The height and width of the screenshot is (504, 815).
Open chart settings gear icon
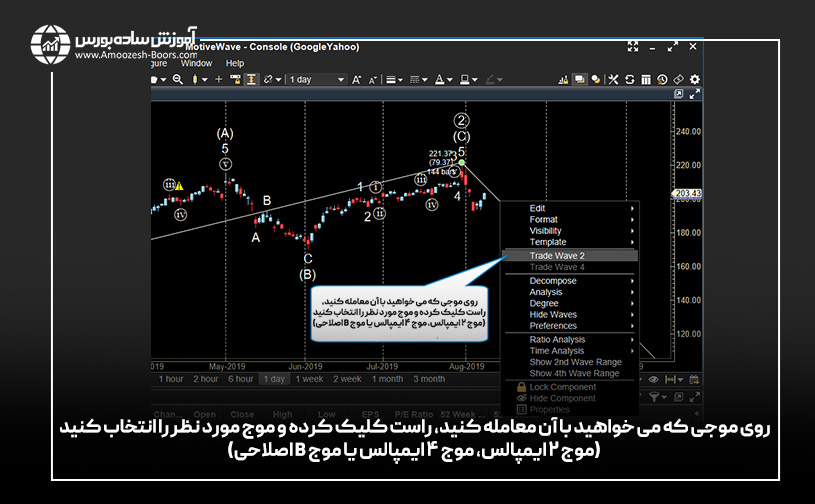pos(694,79)
